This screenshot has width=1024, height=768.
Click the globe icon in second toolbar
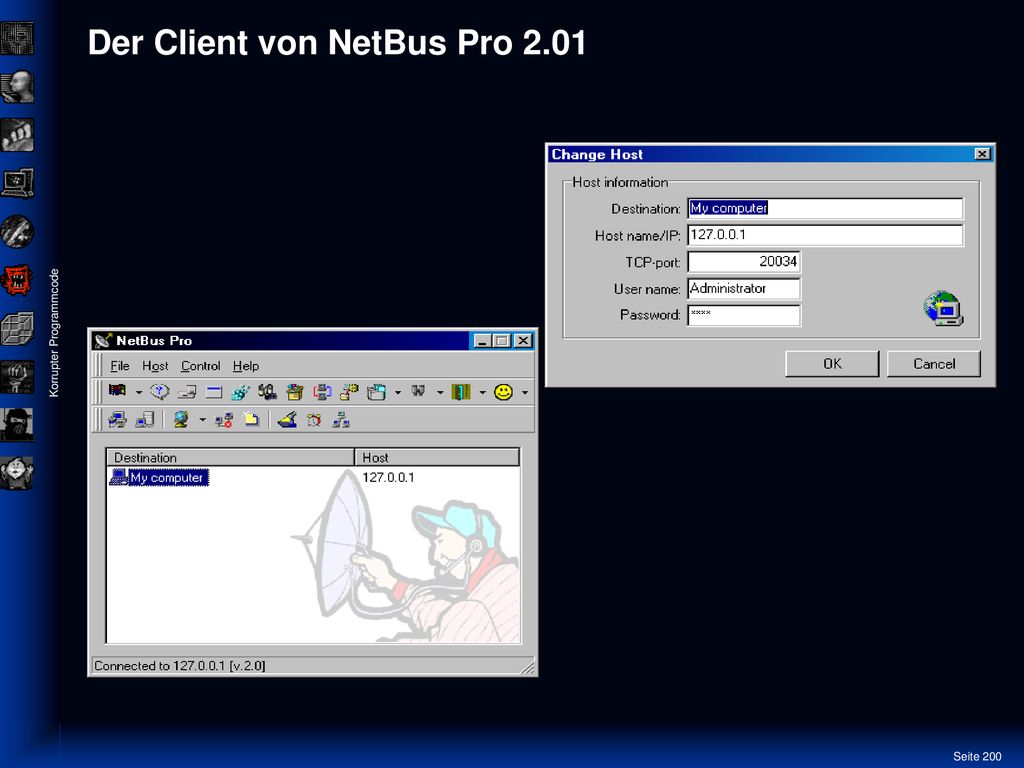click(x=181, y=419)
